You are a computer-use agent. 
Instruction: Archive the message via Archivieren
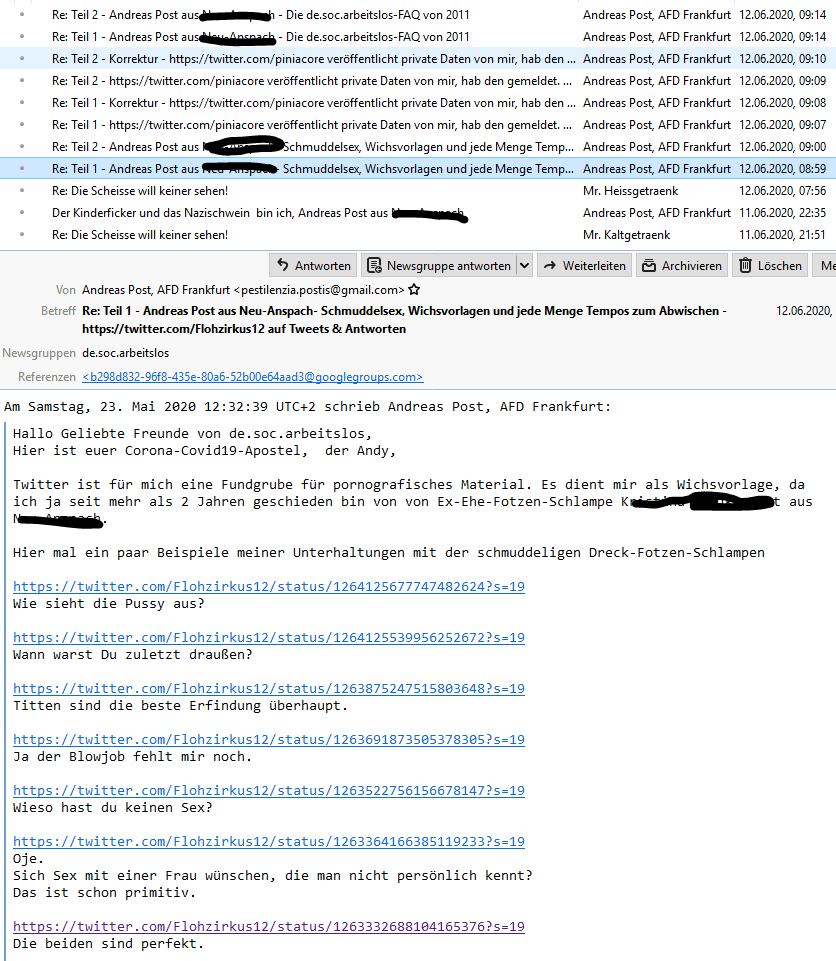(x=682, y=265)
